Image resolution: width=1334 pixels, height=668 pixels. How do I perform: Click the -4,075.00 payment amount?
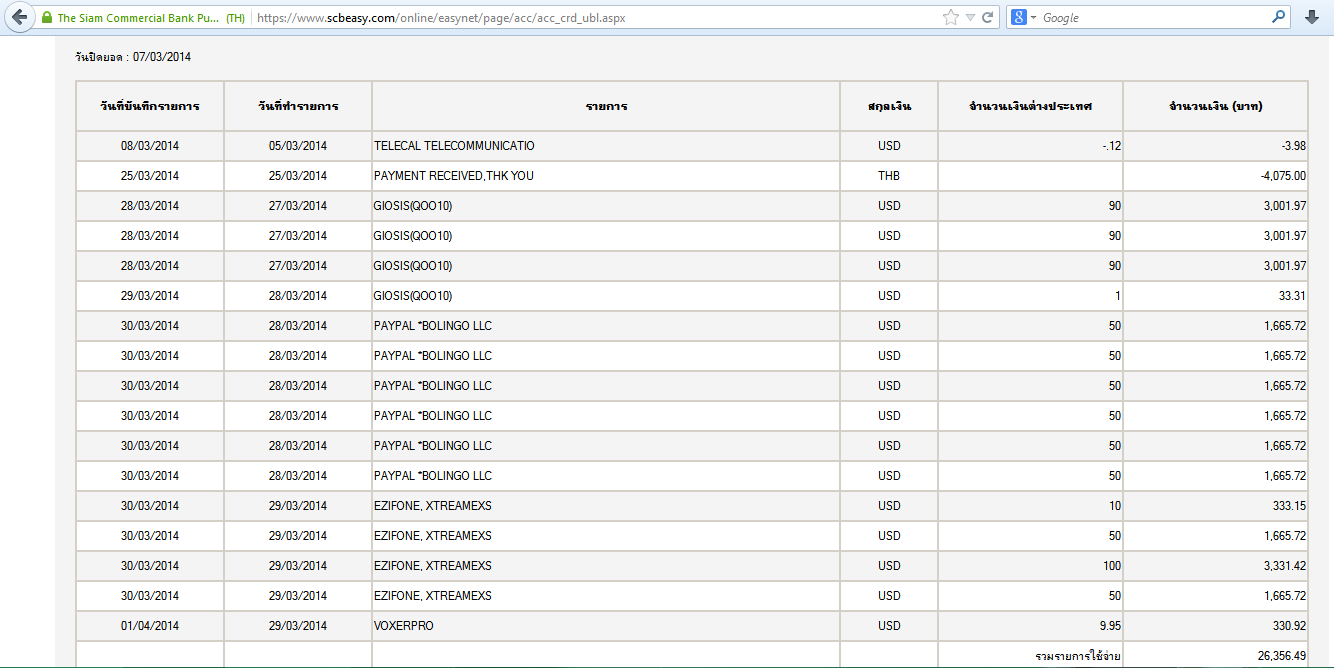coord(1283,176)
